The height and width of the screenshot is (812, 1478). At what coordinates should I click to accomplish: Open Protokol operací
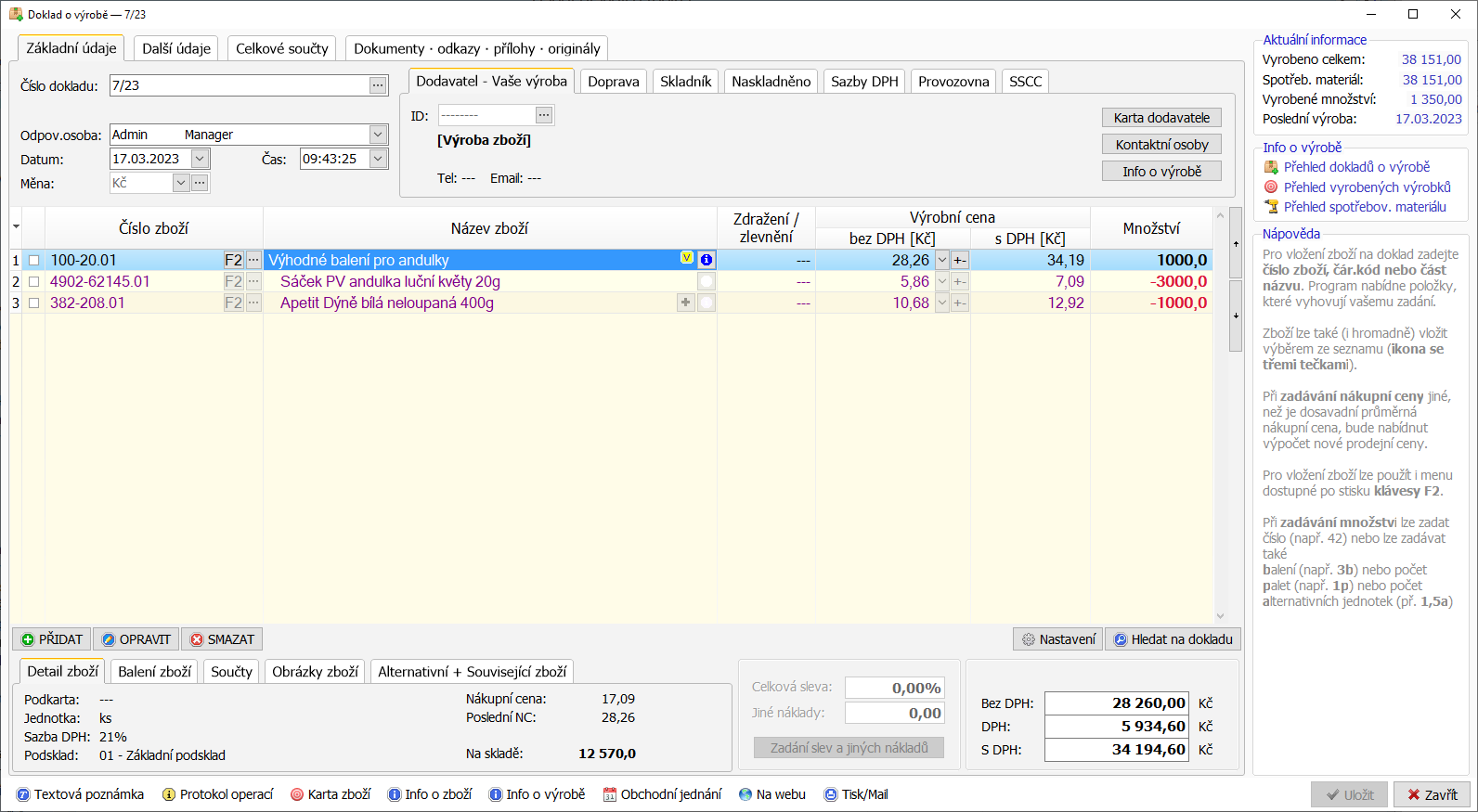pos(218,794)
